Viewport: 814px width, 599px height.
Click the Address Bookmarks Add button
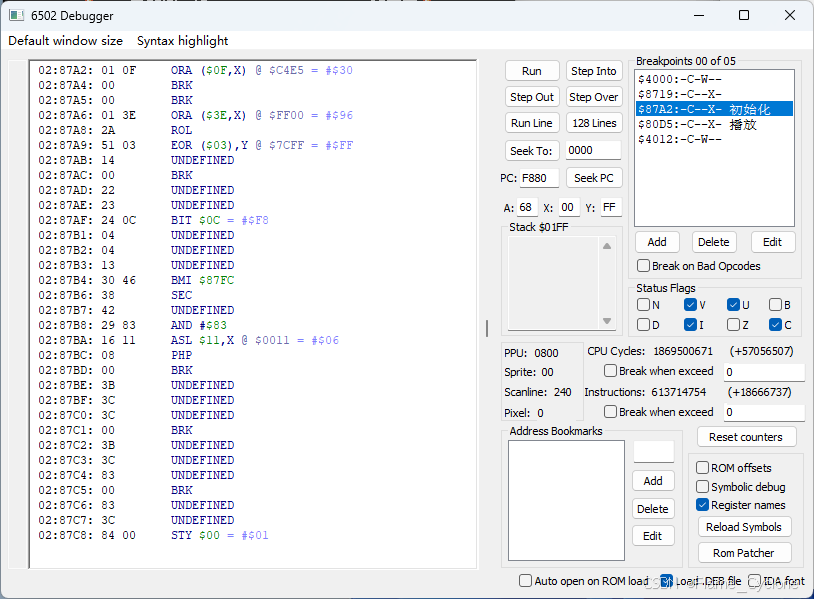point(653,481)
